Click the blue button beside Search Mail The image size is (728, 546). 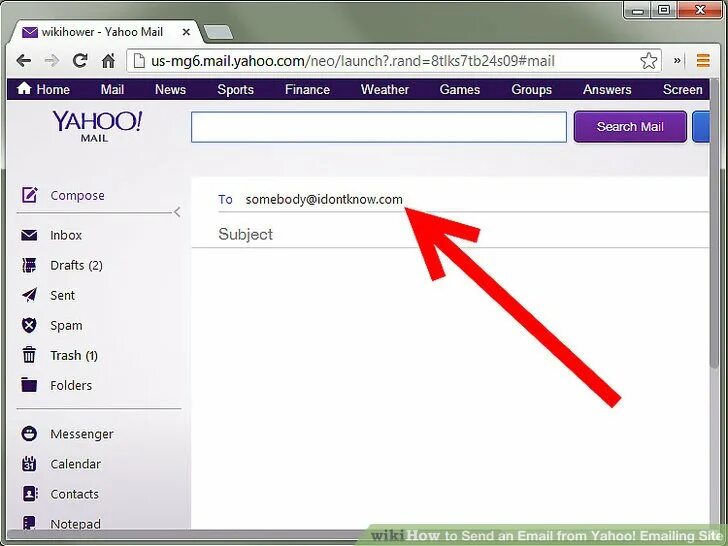click(701, 127)
